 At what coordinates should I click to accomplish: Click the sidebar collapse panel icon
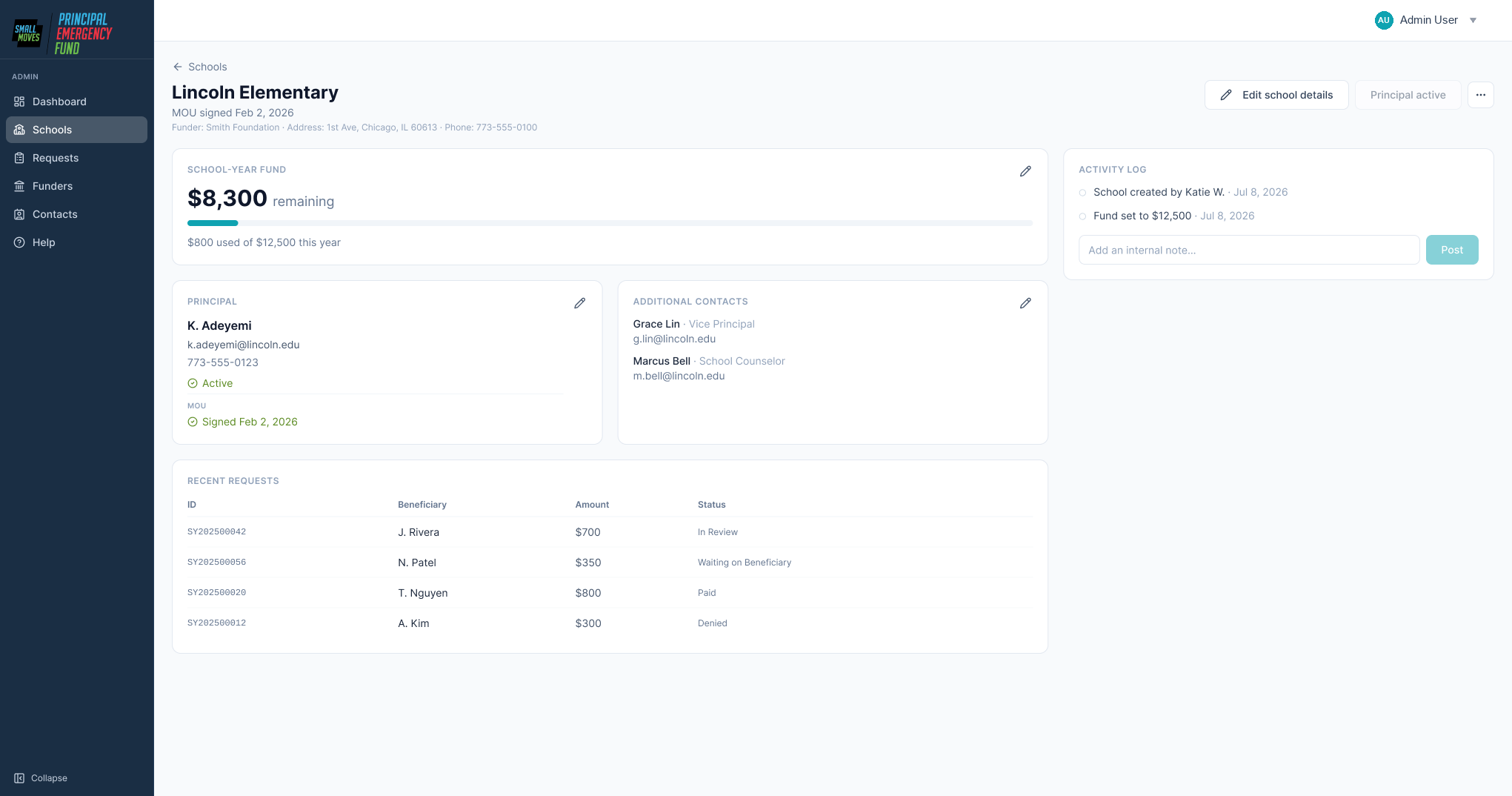19,778
